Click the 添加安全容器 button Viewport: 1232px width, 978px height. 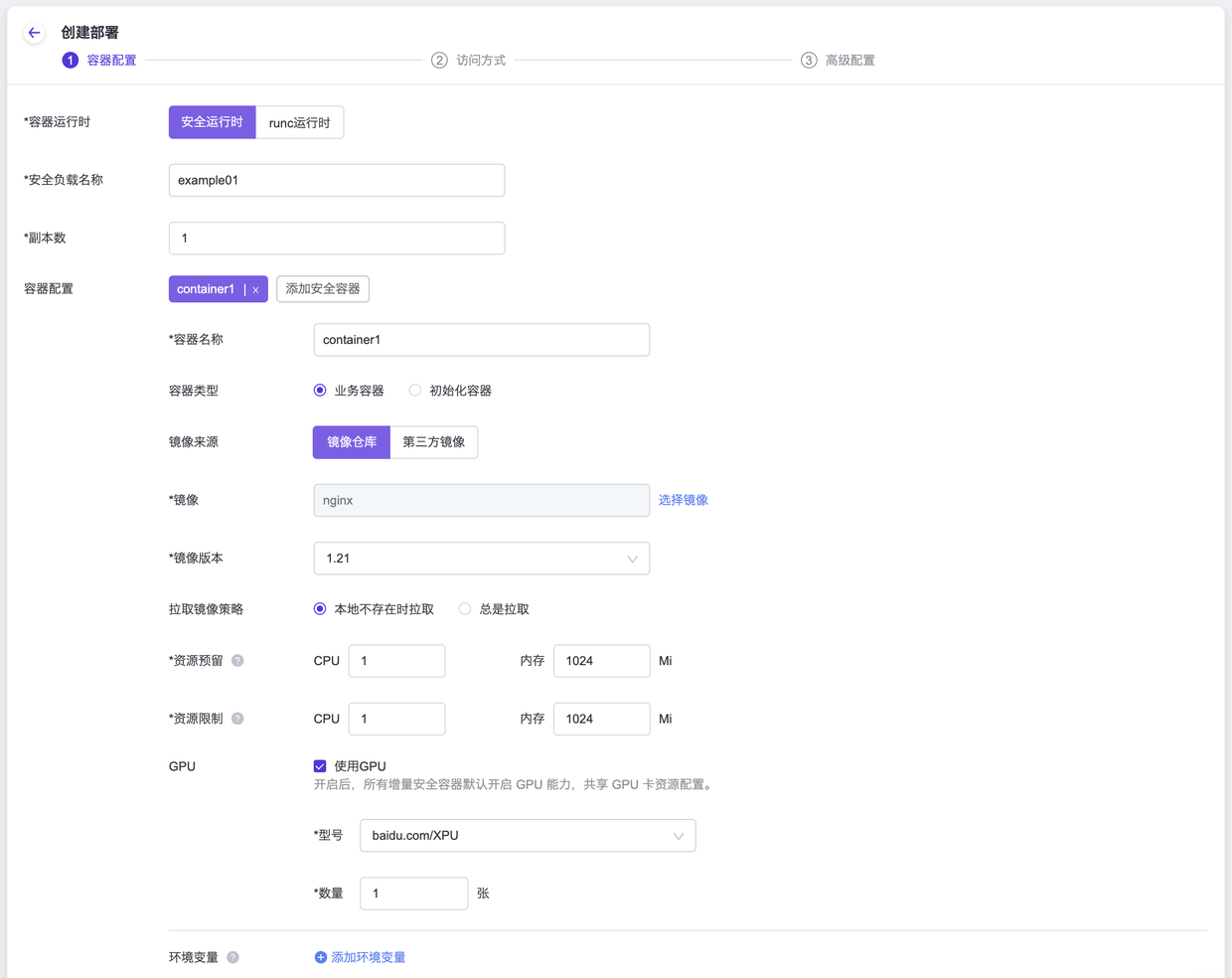pos(323,289)
